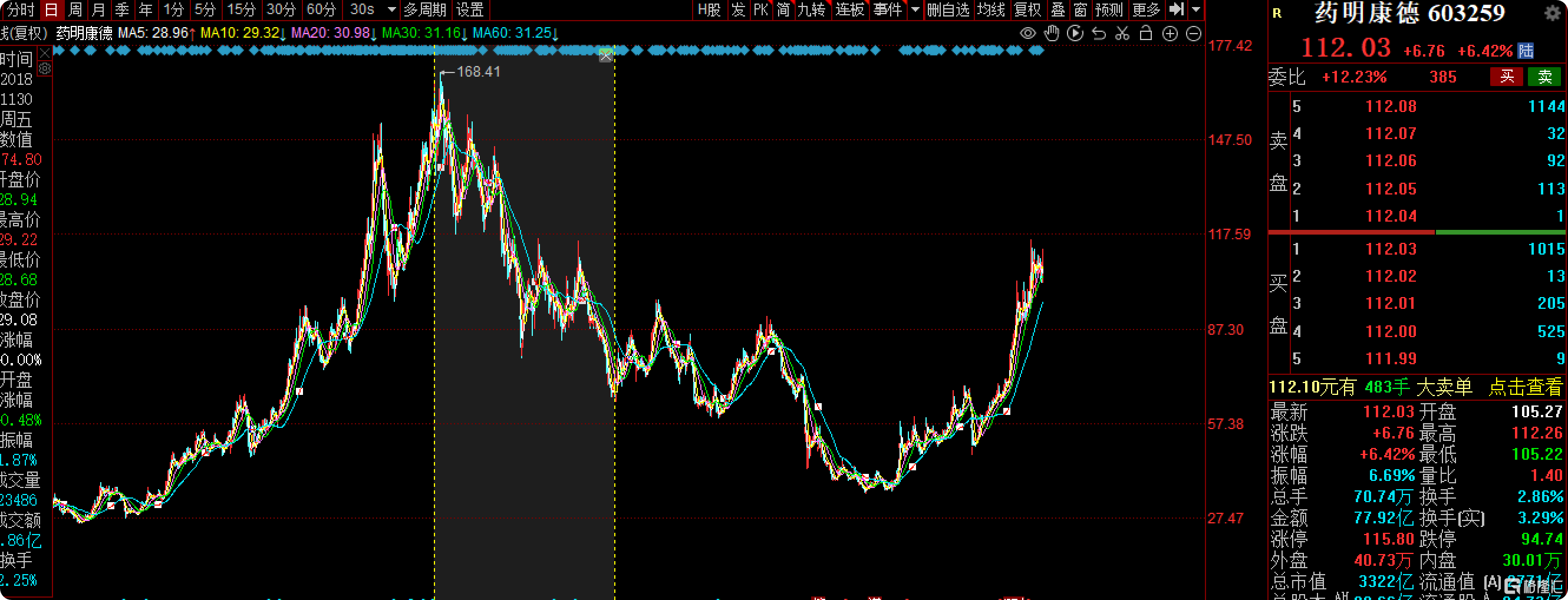The width and height of the screenshot is (1568, 600).
Task: Toggle 复权 price adjustment
Action: point(1027,9)
